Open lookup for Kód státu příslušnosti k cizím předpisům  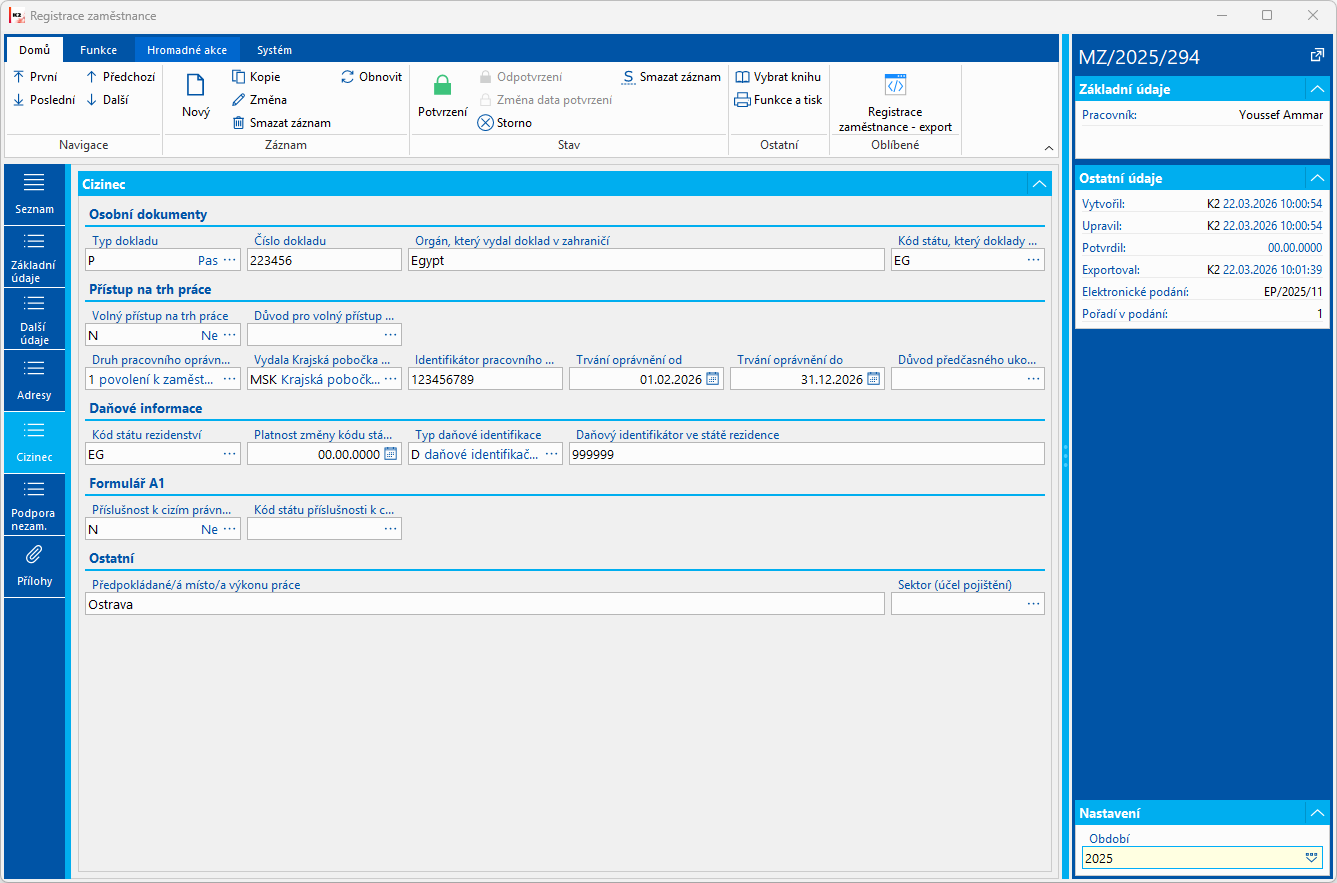click(x=391, y=529)
